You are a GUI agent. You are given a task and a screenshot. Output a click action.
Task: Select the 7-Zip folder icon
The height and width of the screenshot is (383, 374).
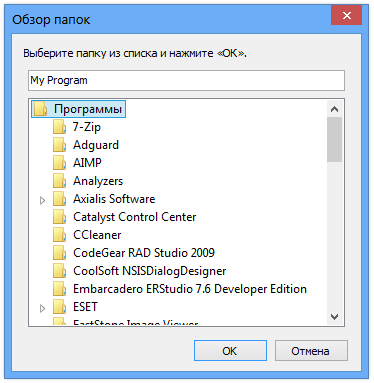[x=59, y=127]
